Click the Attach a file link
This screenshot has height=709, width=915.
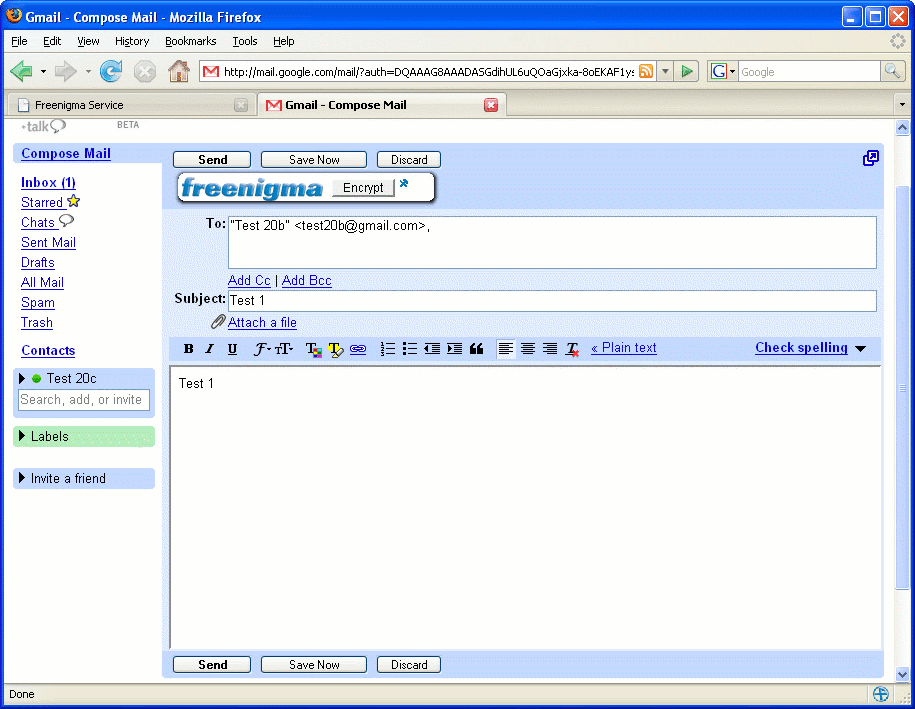click(x=262, y=323)
